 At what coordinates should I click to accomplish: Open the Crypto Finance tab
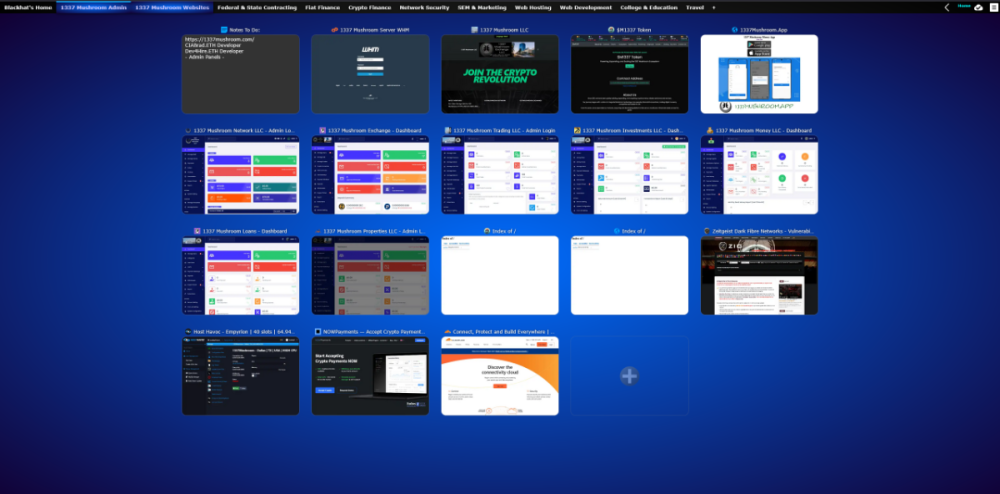[x=369, y=7]
